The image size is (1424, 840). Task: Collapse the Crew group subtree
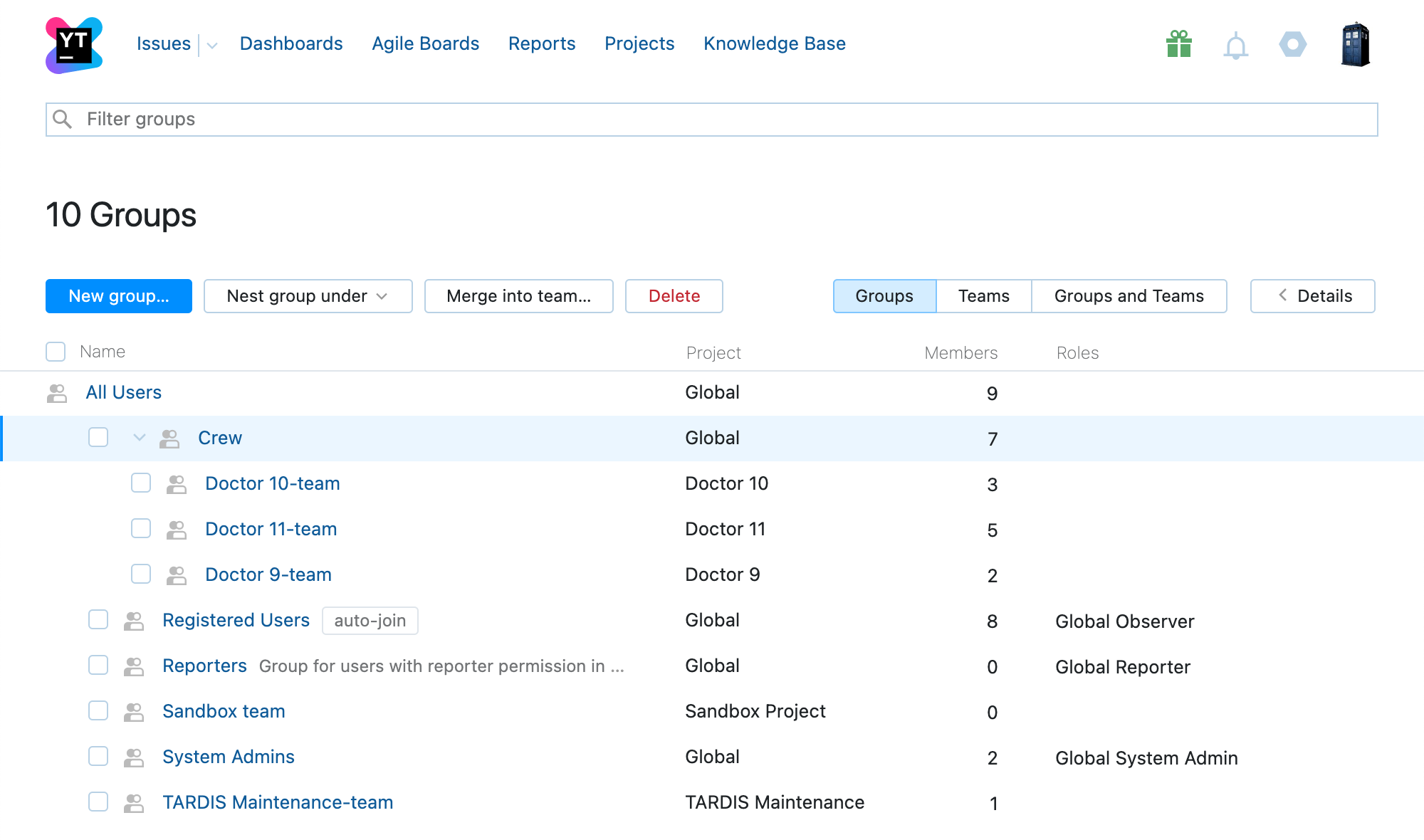coord(137,438)
